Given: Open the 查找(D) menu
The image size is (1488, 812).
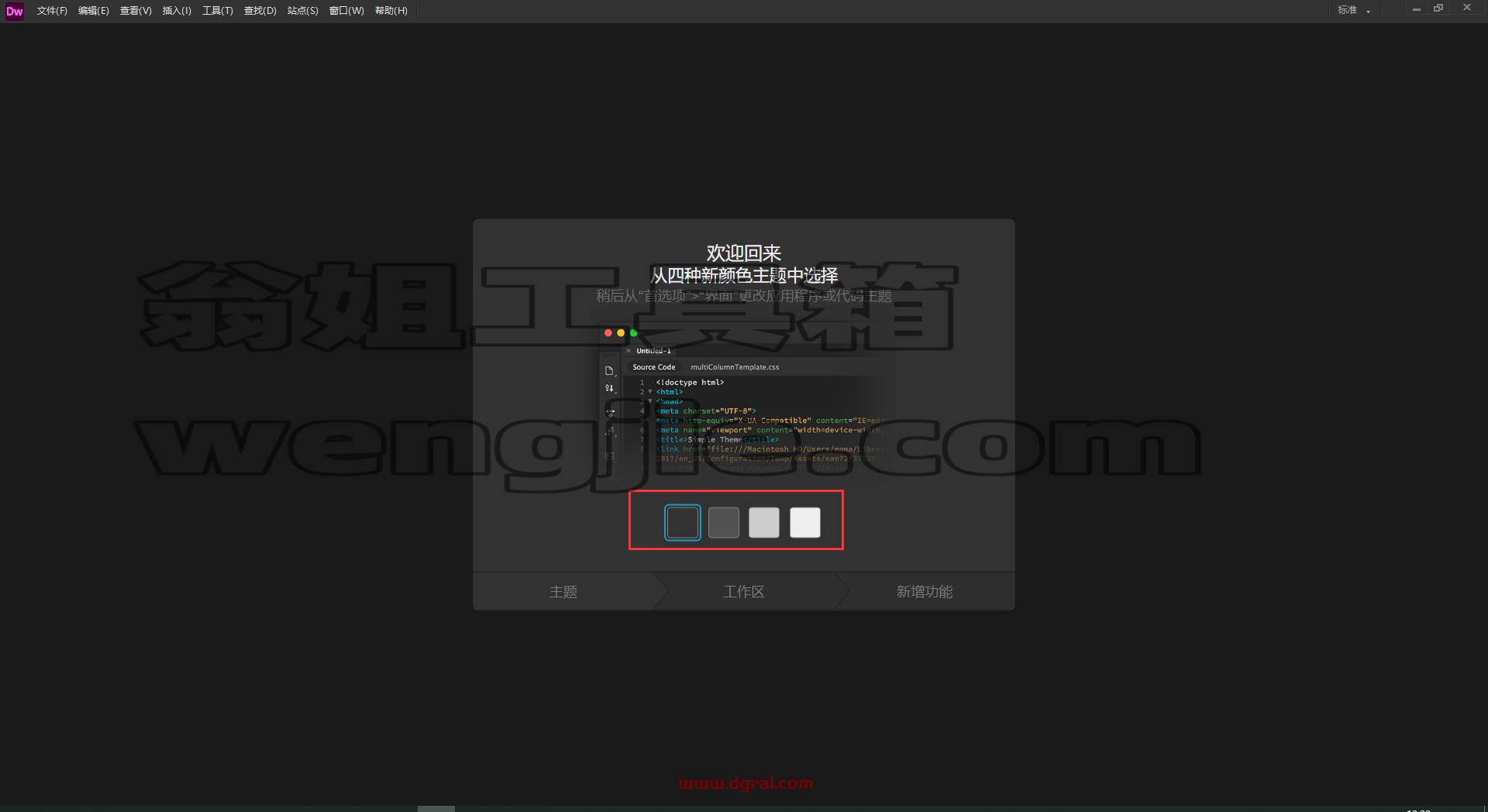Looking at the screenshot, I should (260, 11).
